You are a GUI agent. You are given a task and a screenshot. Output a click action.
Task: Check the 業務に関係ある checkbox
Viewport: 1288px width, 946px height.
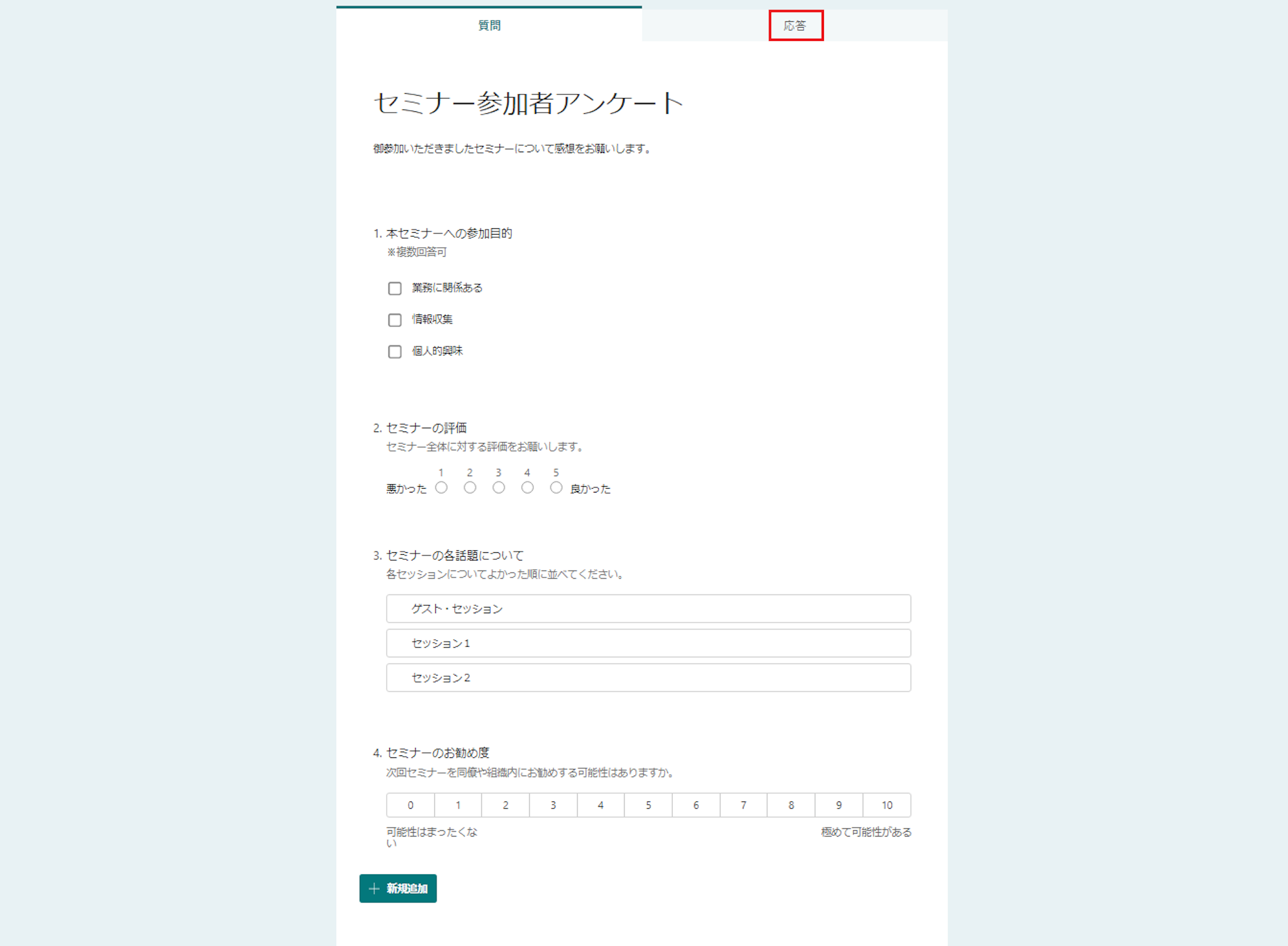394,288
